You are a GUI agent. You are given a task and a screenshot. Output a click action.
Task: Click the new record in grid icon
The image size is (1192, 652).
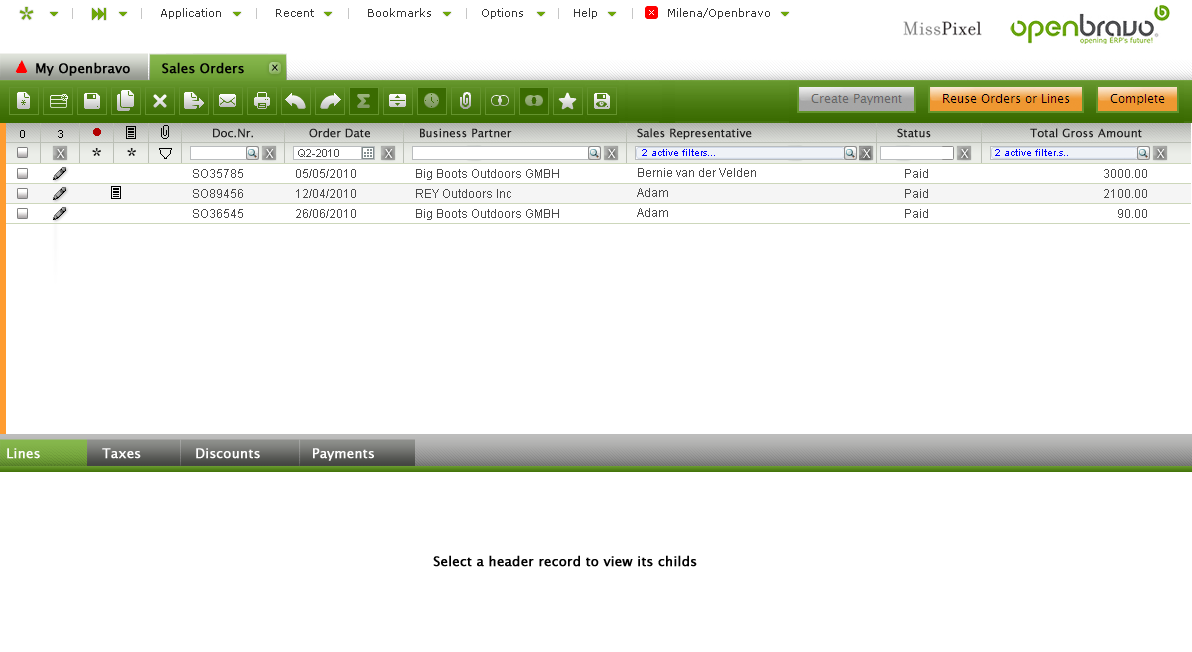click(x=59, y=100)
